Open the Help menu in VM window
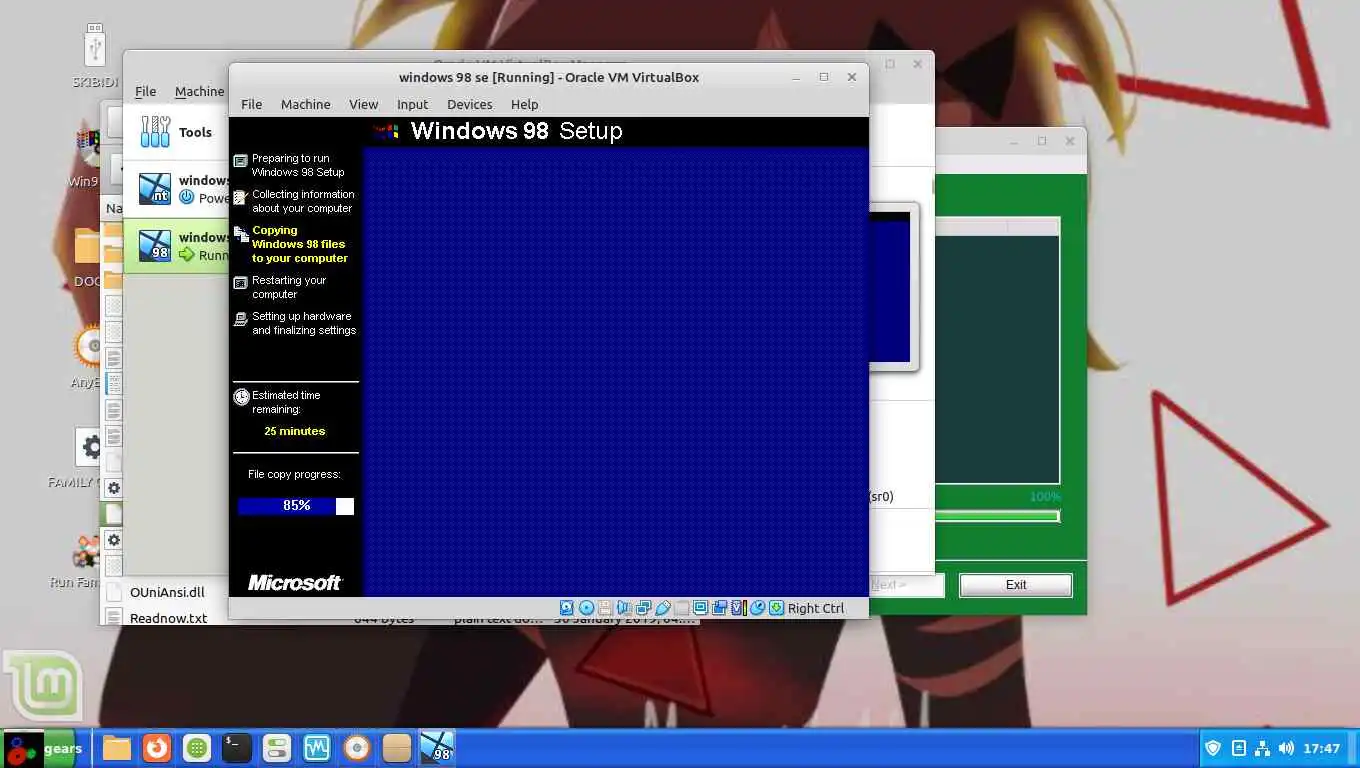 524,104
